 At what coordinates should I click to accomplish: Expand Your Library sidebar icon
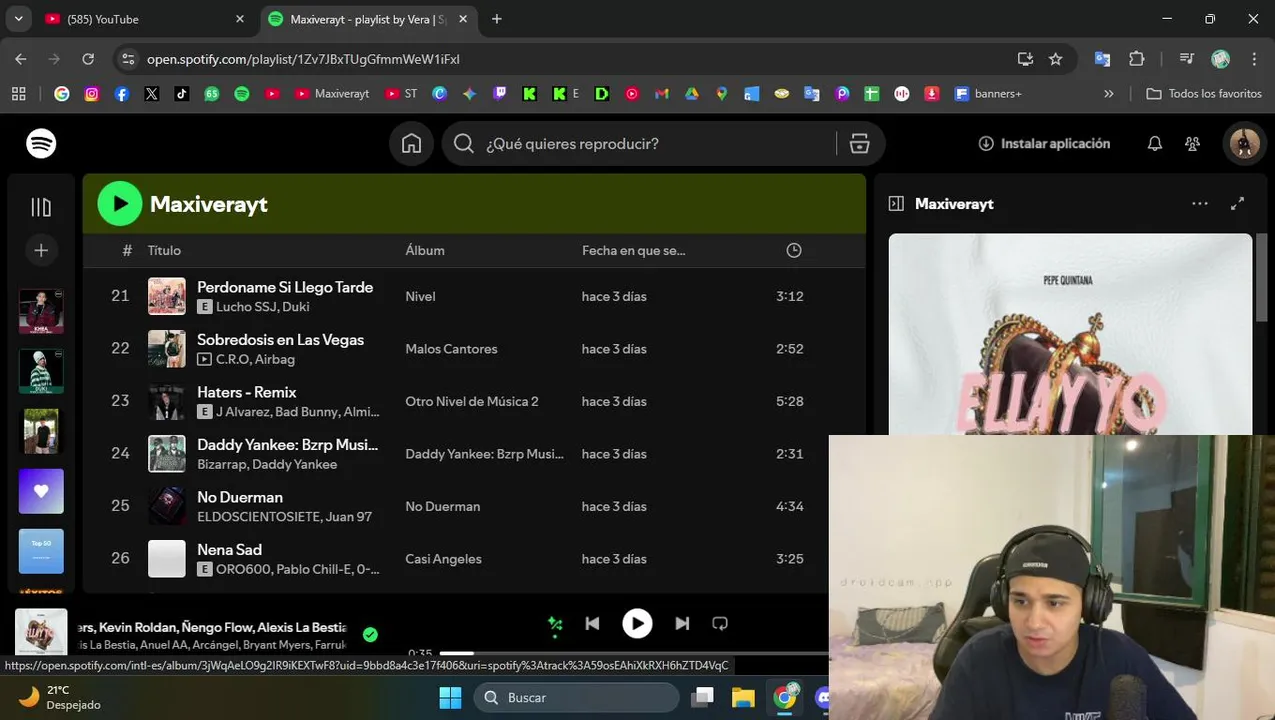41,207
